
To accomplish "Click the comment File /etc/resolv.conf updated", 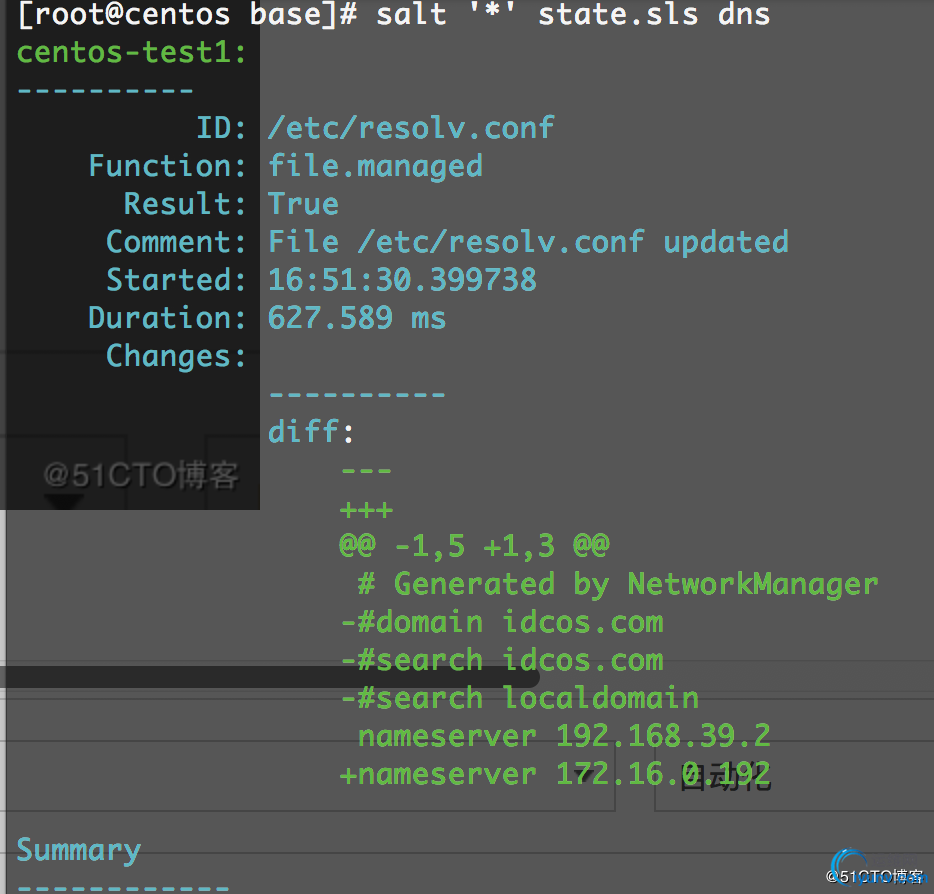I will tap(528, 242).
